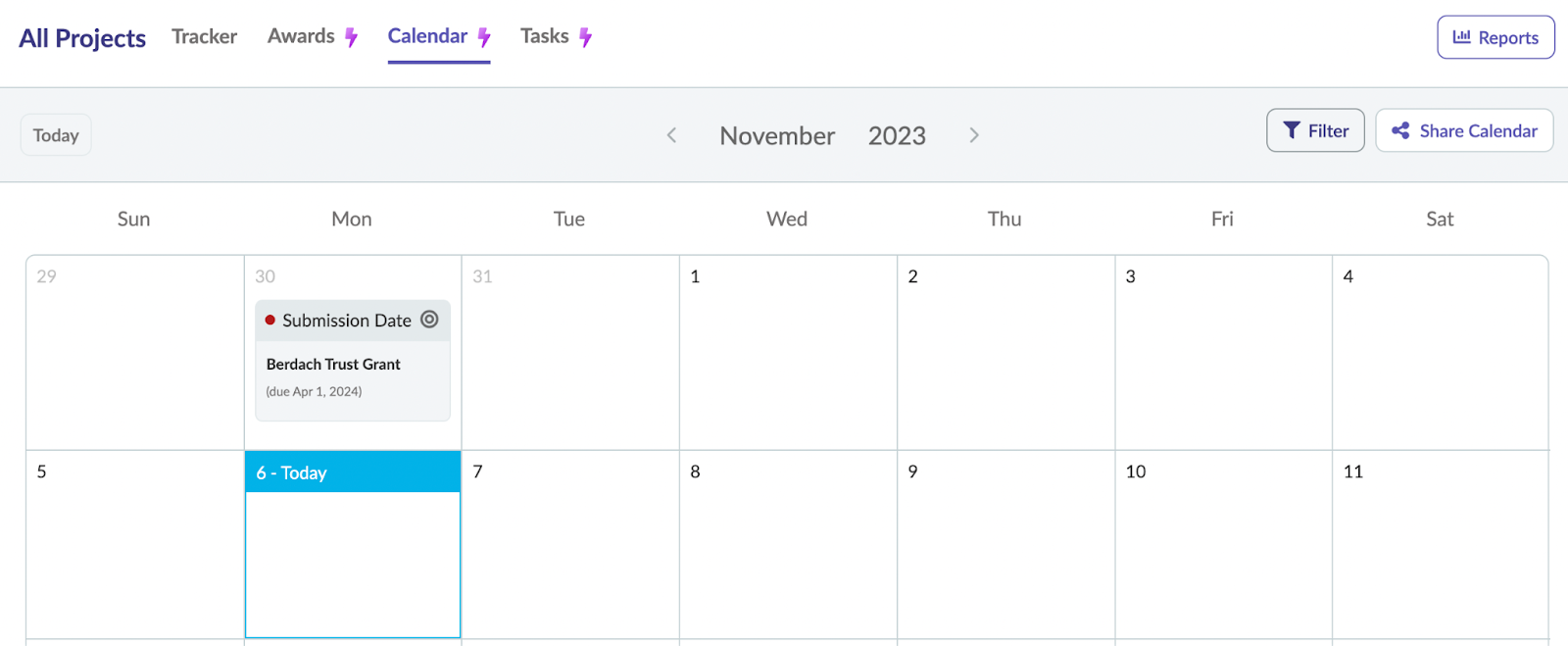Image resolution: width=1568 pixels, height=646 pixels.
Task: Click the lightning bolt next to Awards
Action: (x=350, y=35)
